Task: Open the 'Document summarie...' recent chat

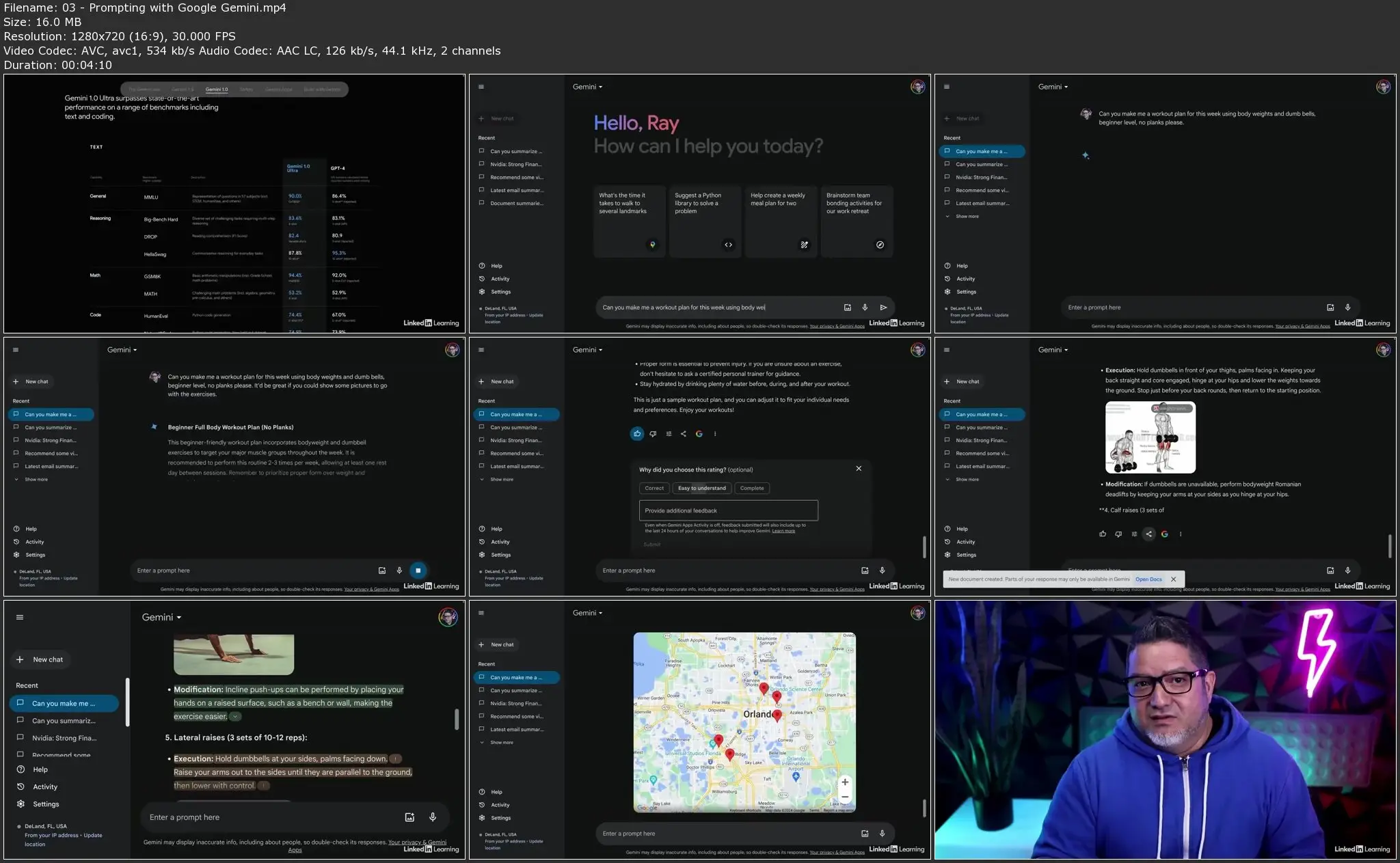Action: coord(516,203)
